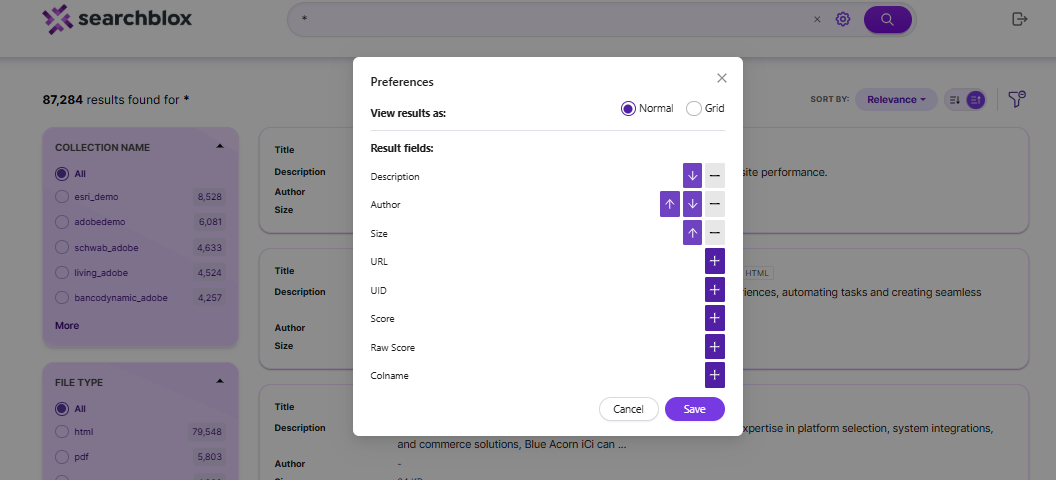
Task: Remove the Author result field
Action: [x=715, y=204]
